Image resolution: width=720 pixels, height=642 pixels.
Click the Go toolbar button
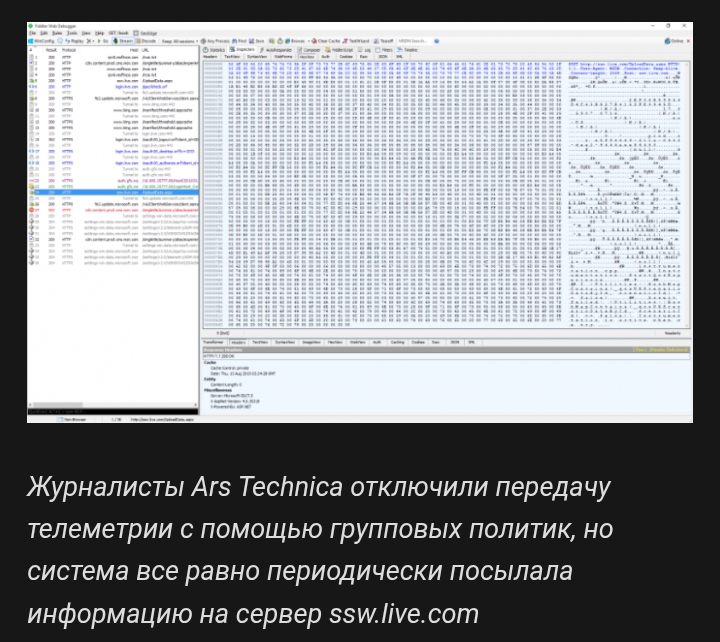pyautogui.click(x=103, y=41)
